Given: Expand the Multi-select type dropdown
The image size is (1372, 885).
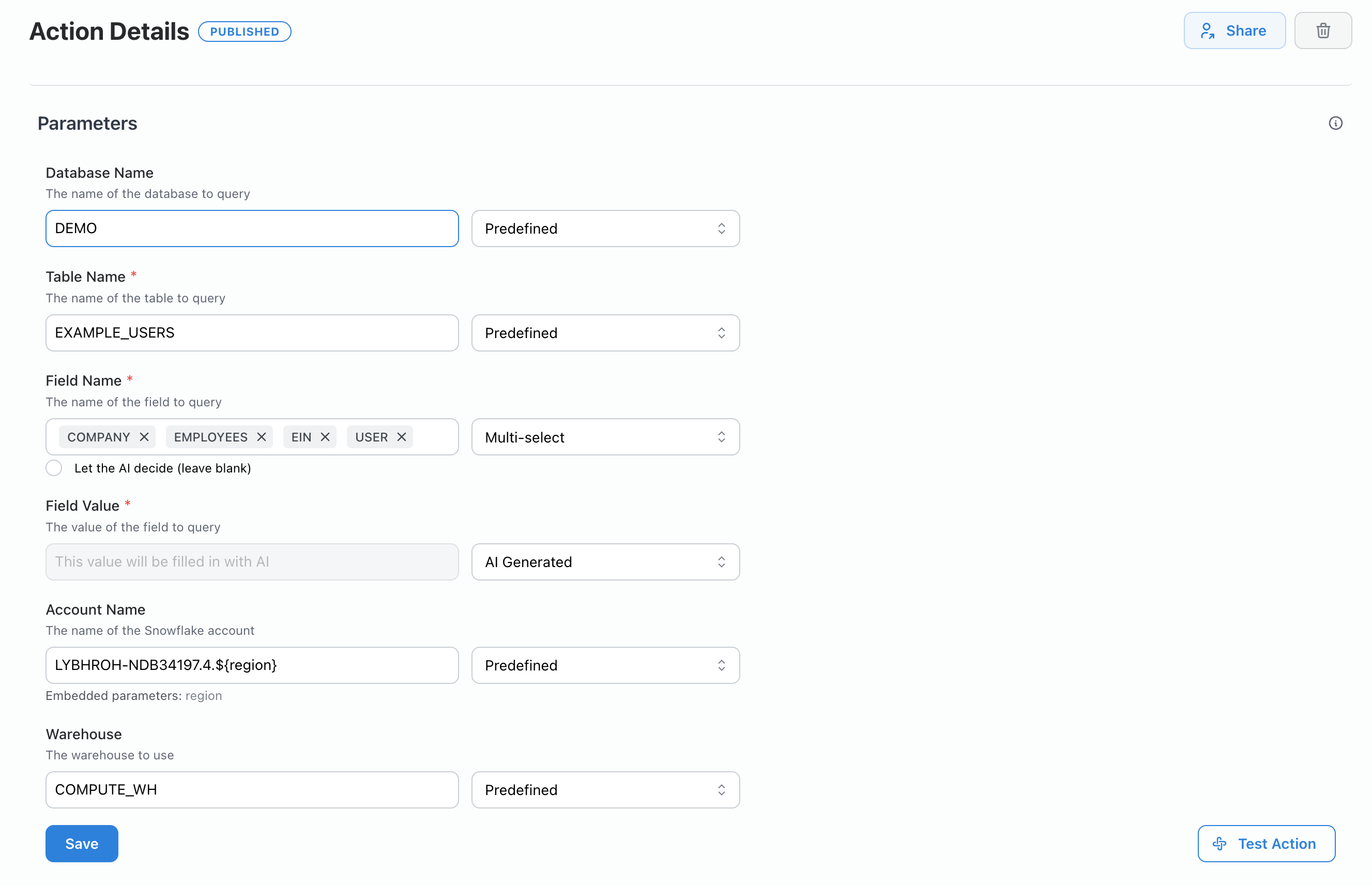Looking at the screenshot, I should 605,437.
